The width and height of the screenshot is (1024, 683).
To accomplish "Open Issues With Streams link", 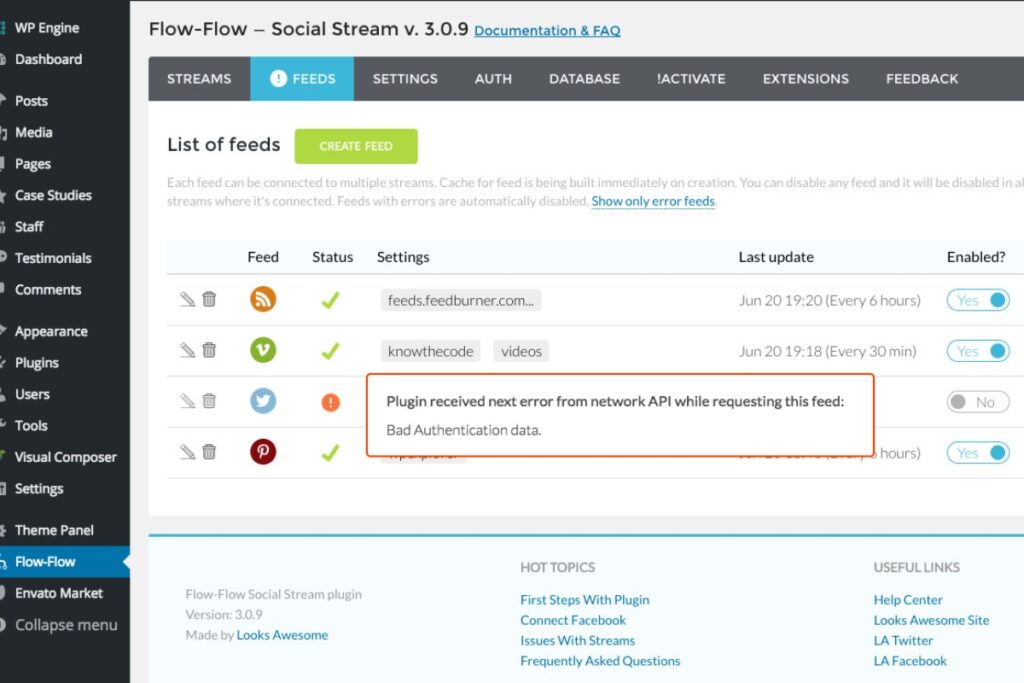I will 577,641.
